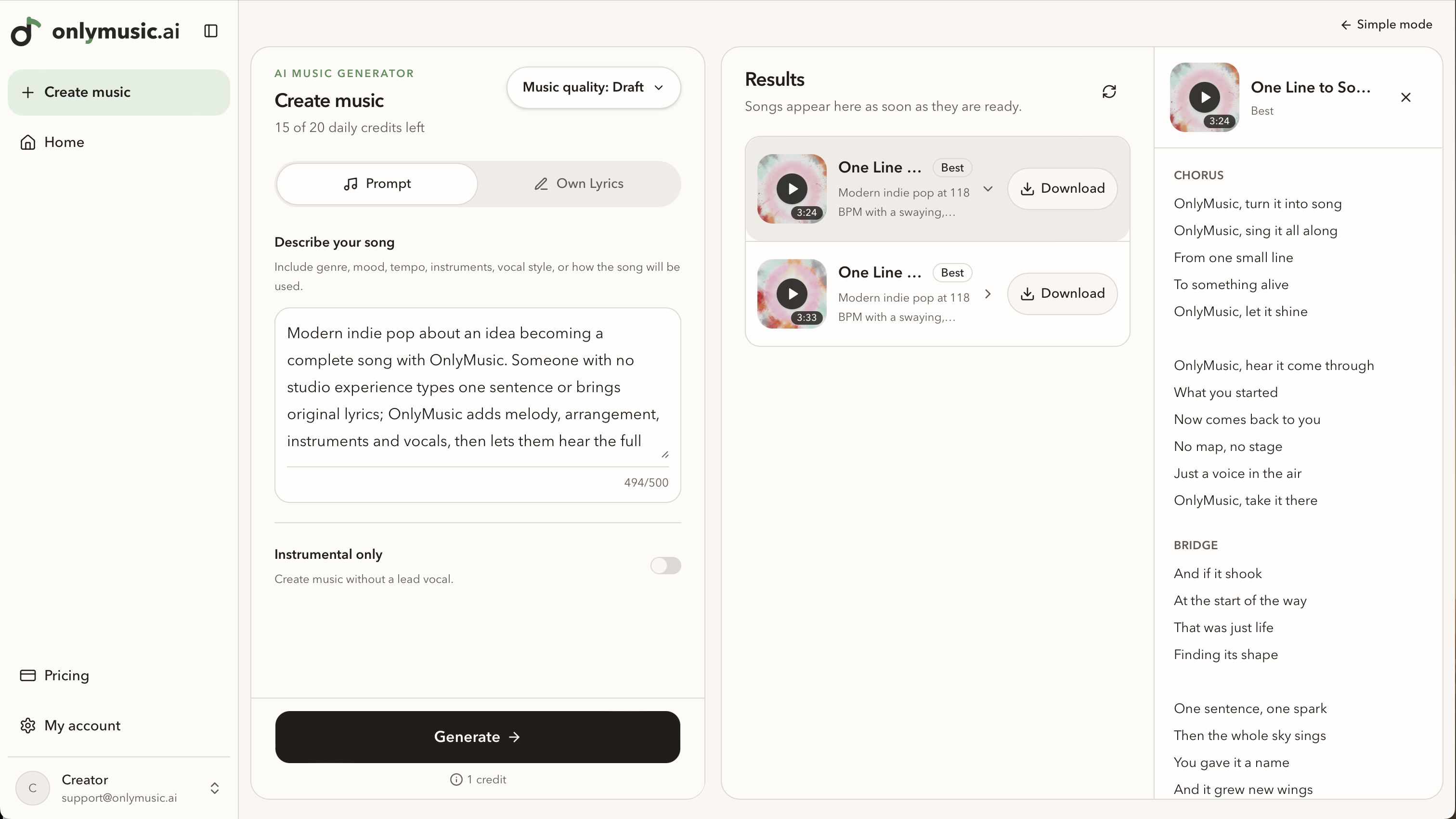
Task: Play the song in the lyrics panel header
Action: click(x=1205, y=97)
